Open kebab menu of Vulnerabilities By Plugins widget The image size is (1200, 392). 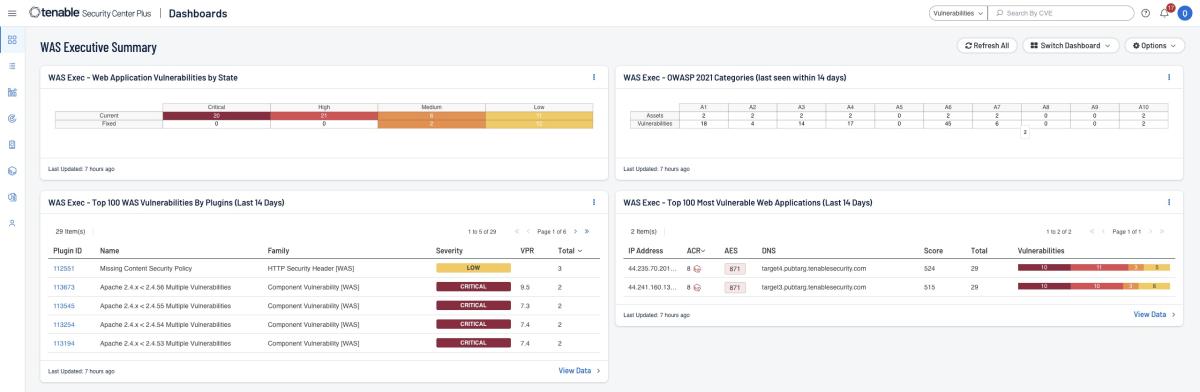pyautogui.click(x=594, y=203)
